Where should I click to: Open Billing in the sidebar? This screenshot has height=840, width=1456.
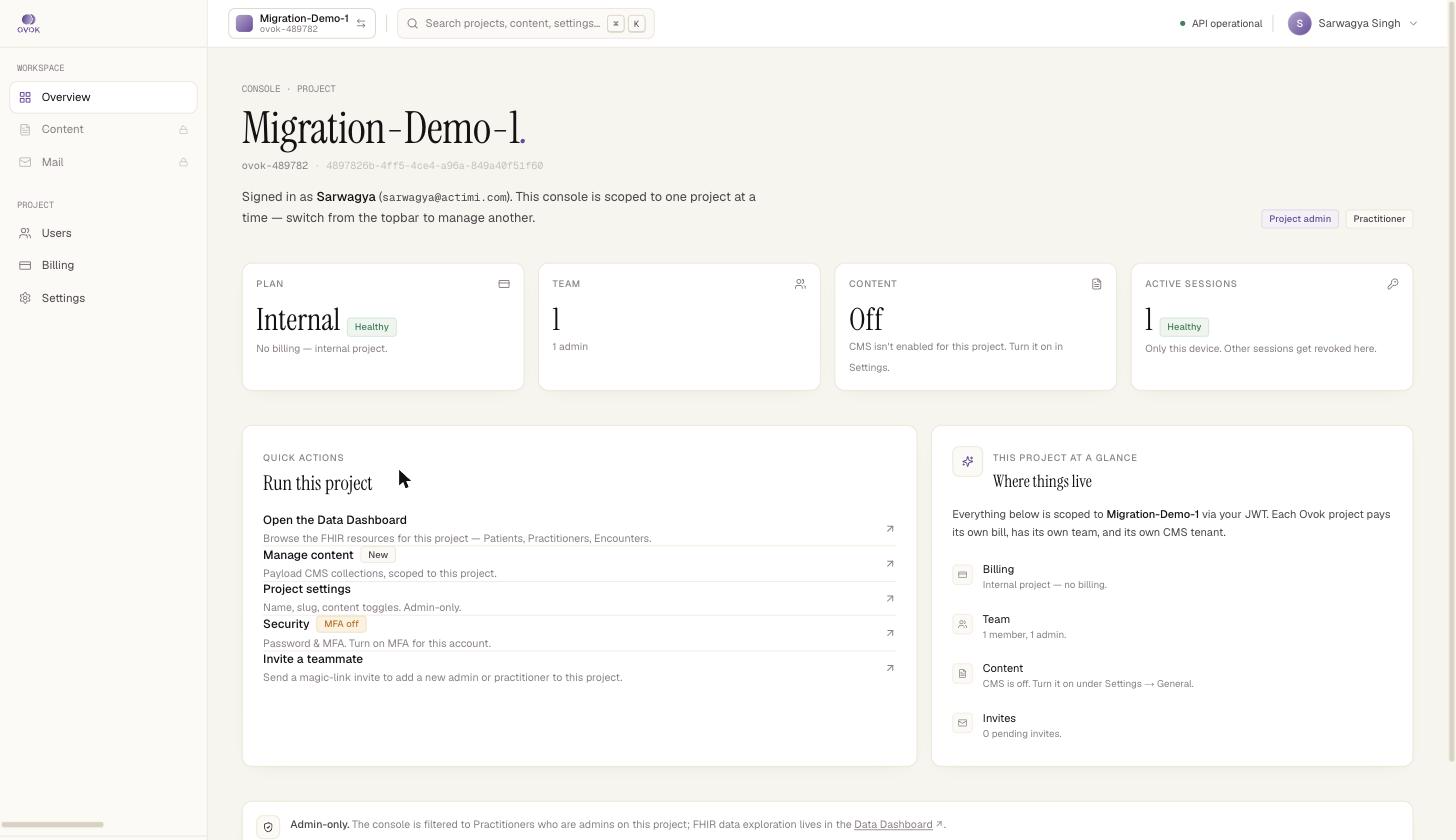point(104,265)
